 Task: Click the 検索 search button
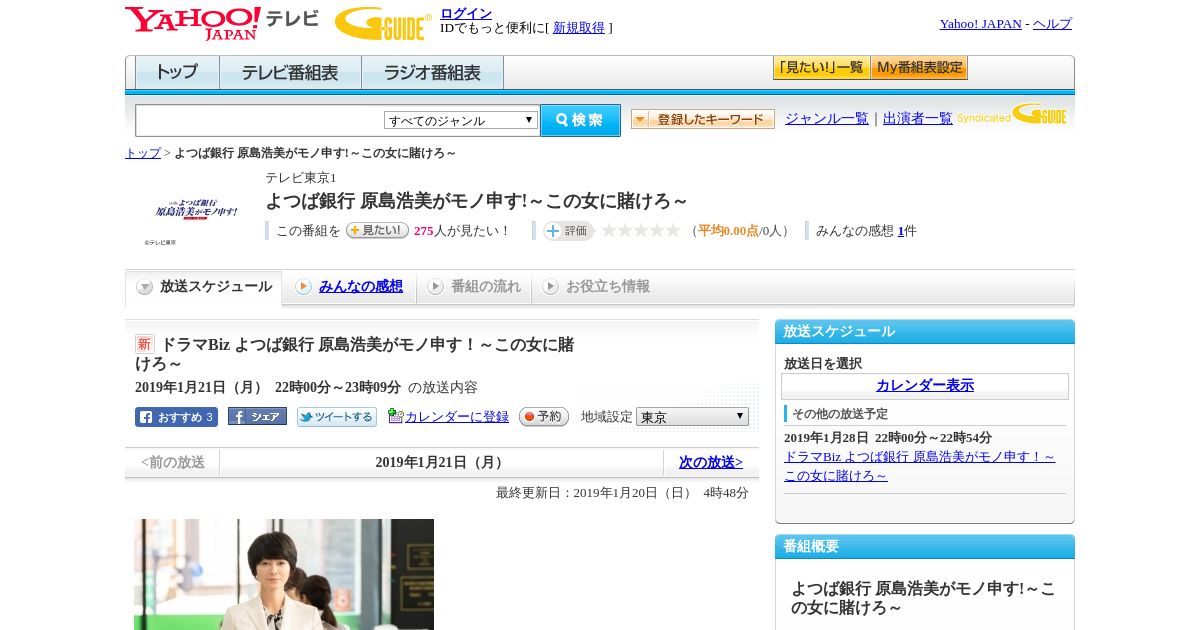[580, 120]
